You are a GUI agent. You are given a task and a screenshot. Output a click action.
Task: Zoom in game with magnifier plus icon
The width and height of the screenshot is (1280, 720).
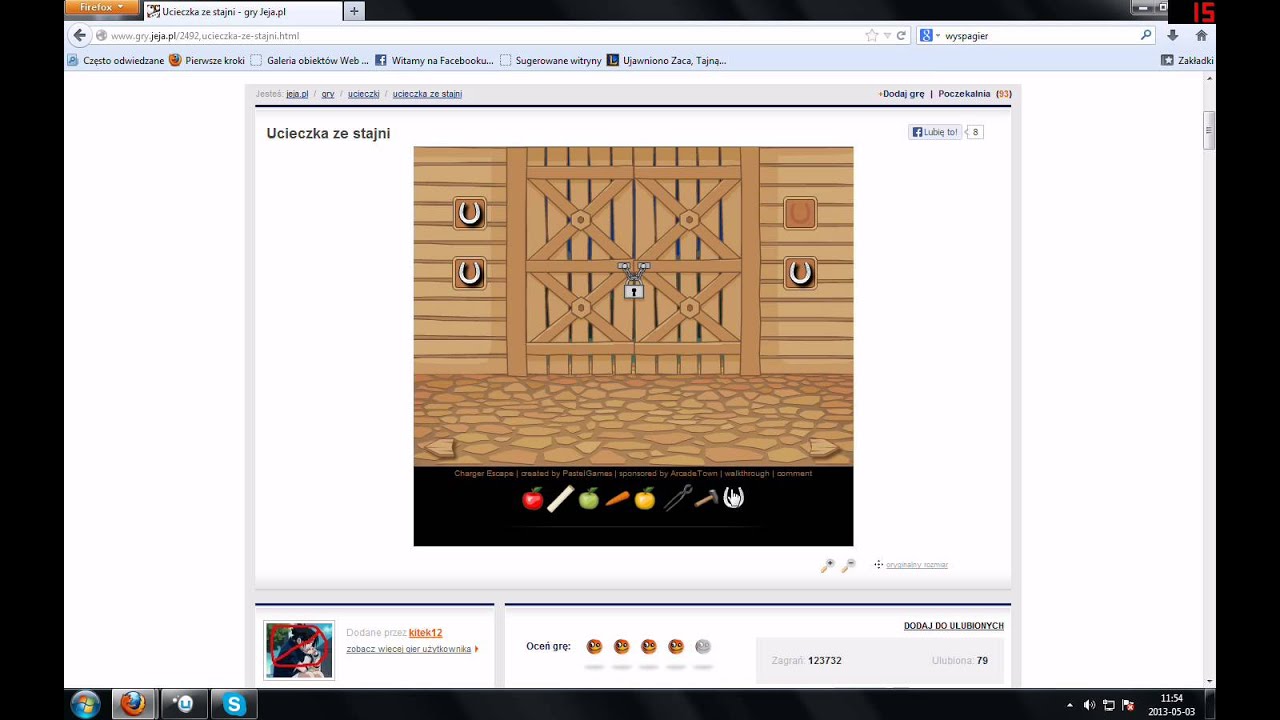(827, 565)
